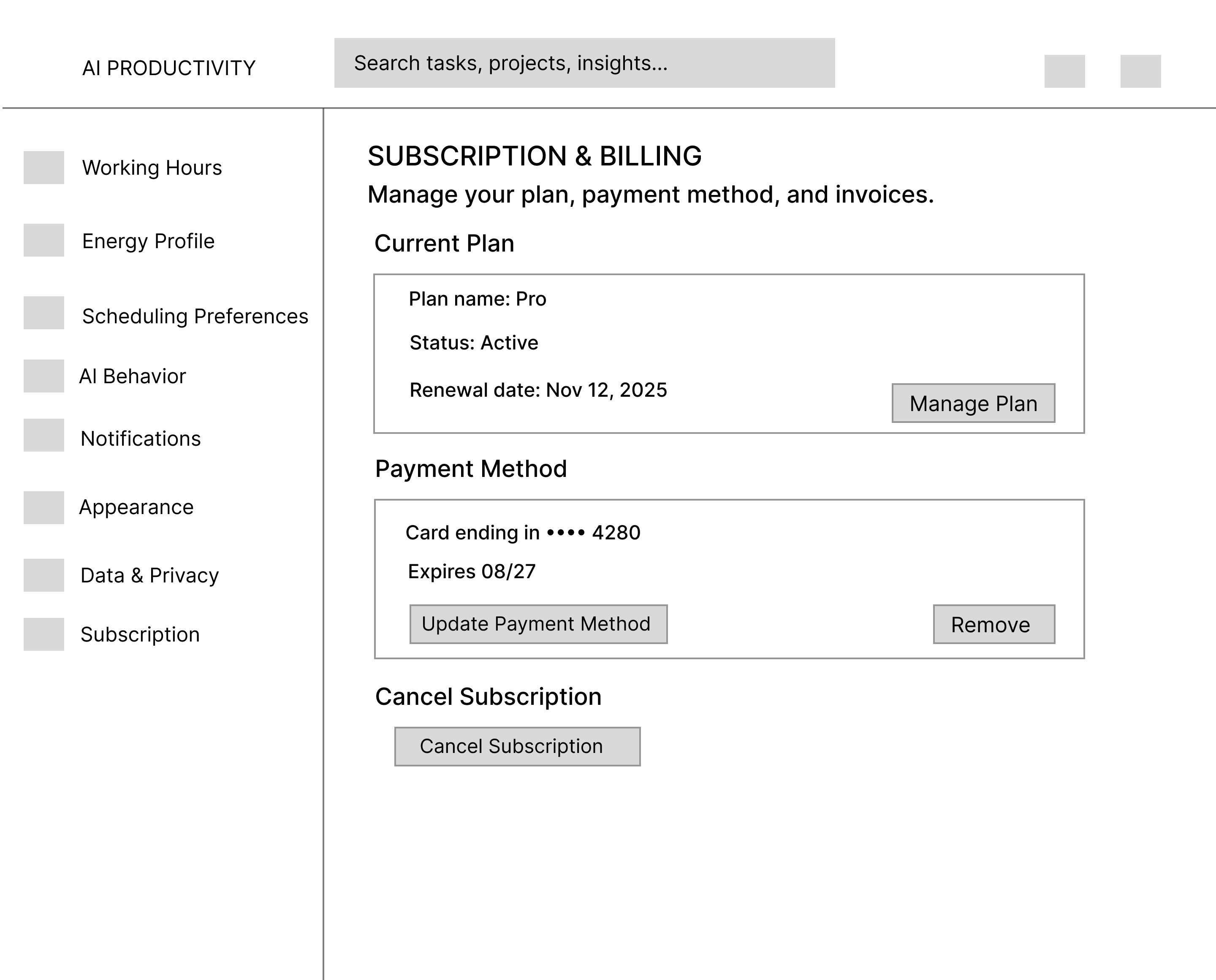Click the AI PRODUCTIVITY logo text
Viewport: 1216px width, 980px height.
click(169, 68)
